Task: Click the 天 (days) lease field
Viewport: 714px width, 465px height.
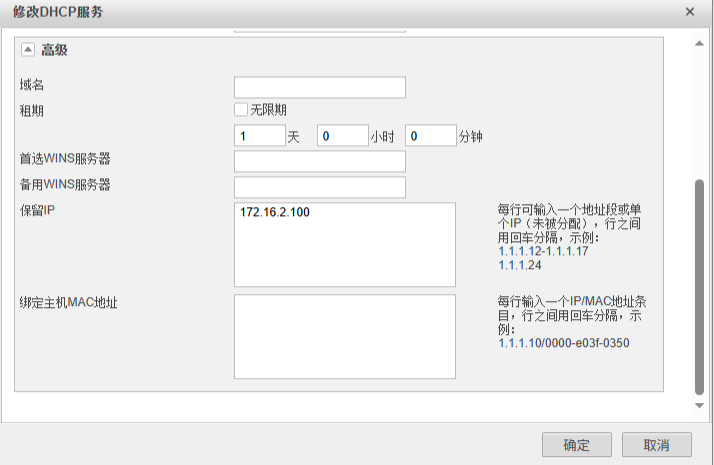Action: coord(260,136)
